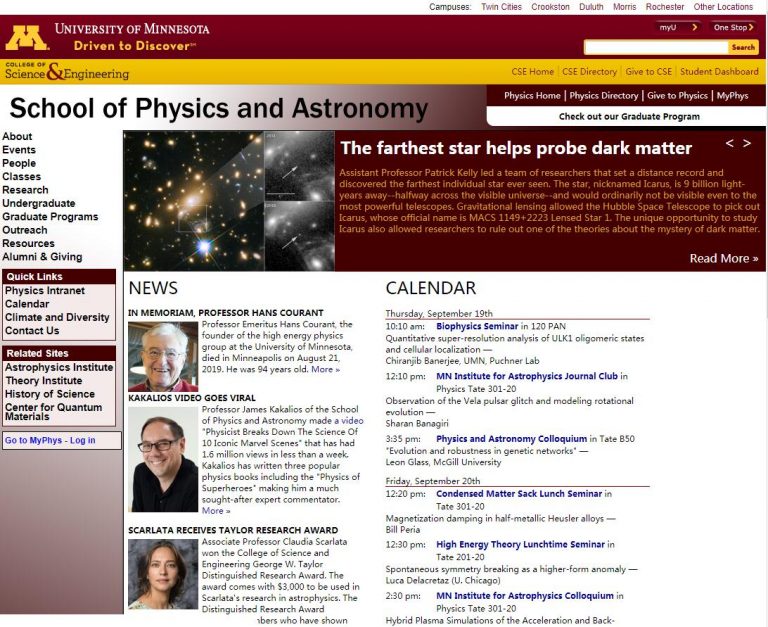
Task: Click the farthest star headline
Action: pos(516,148)
